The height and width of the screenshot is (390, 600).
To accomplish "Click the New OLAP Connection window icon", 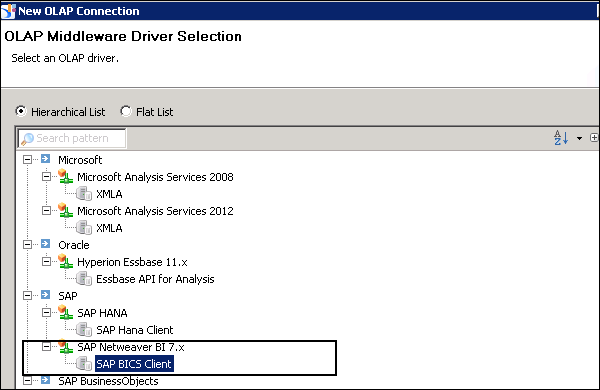I will click(x=8, y=11).
